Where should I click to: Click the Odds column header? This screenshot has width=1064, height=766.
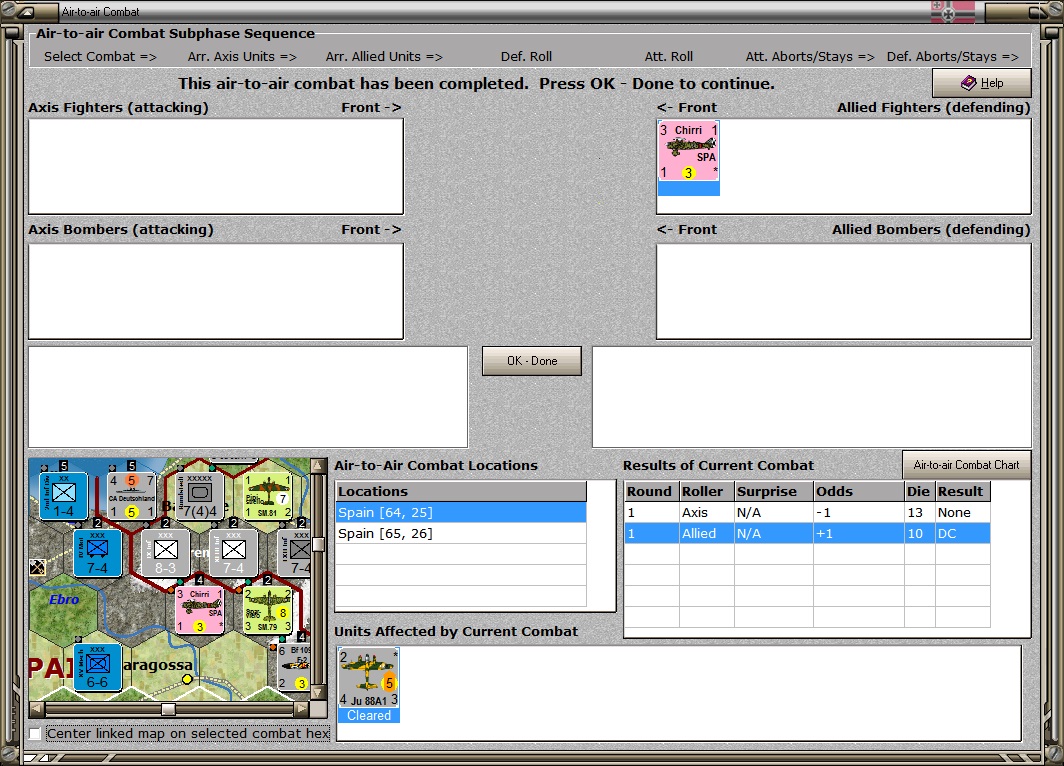(858, 491)
